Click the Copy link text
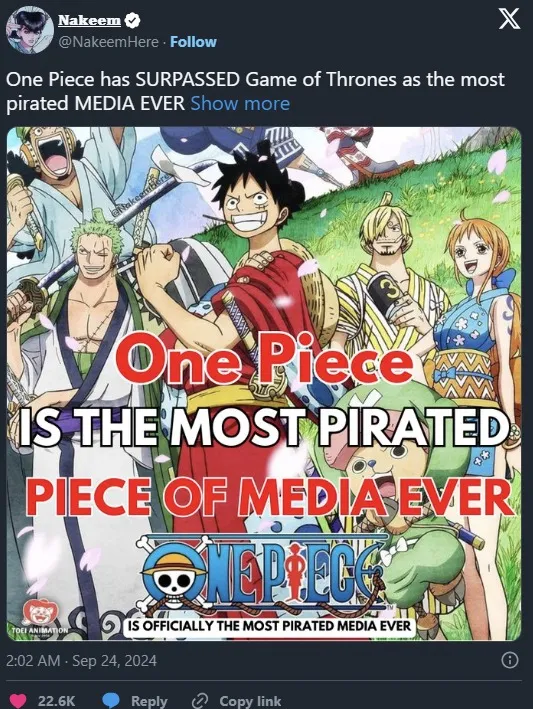This screenshot has height=709, width=533. (250, 701)
